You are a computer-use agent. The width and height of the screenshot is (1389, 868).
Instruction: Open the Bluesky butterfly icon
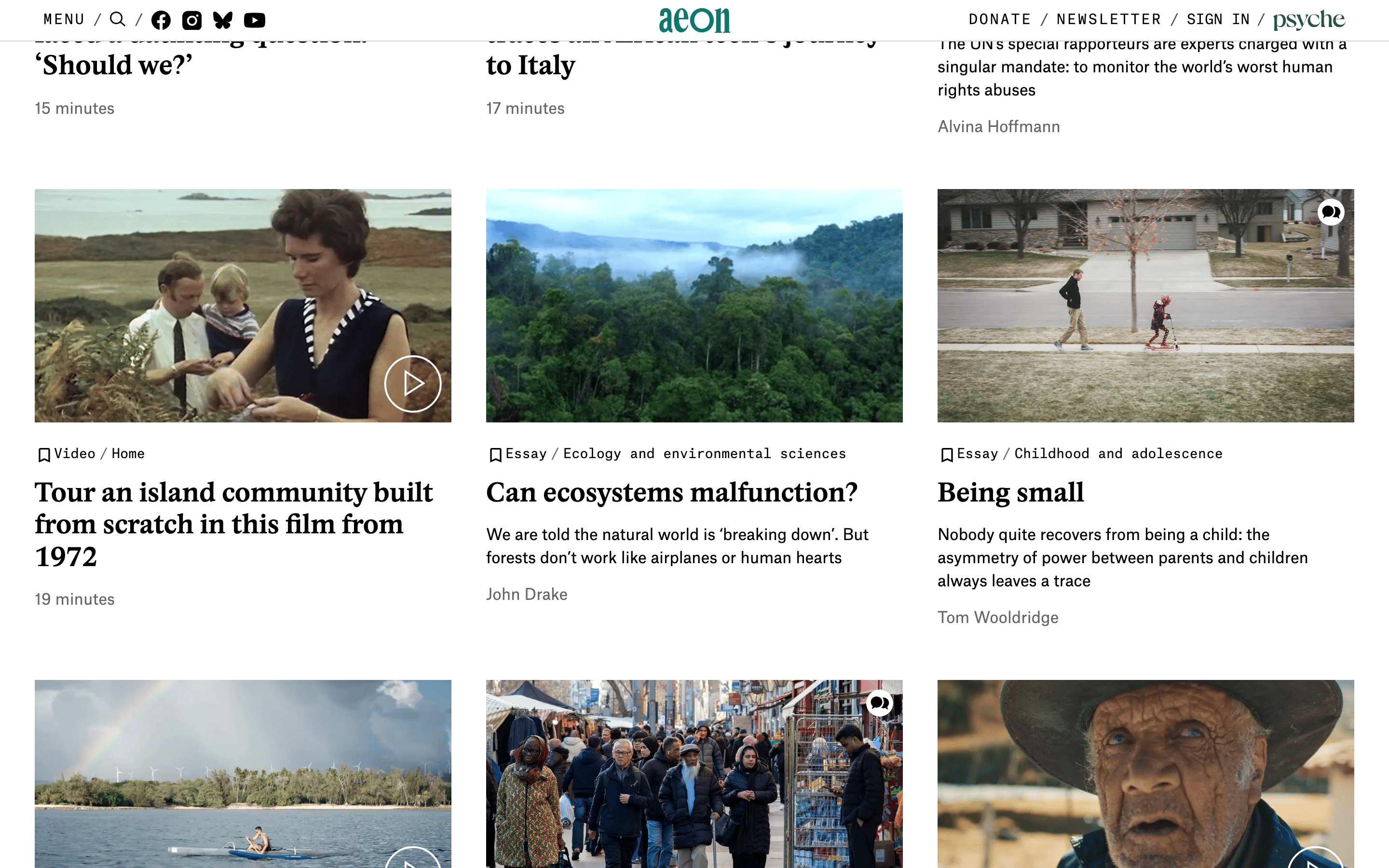click(x=223, y=20)
